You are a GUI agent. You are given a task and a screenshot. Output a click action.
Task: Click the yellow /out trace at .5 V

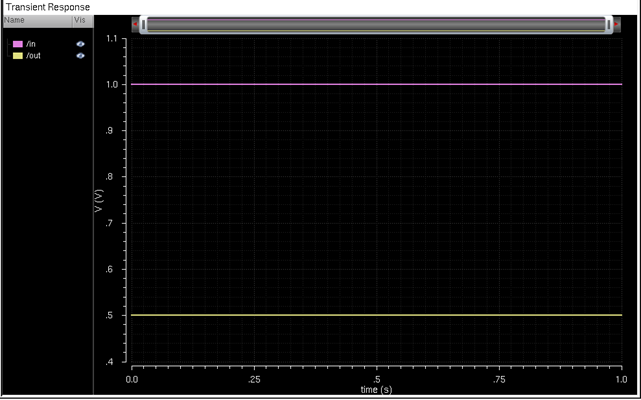[x=377, y=315]
